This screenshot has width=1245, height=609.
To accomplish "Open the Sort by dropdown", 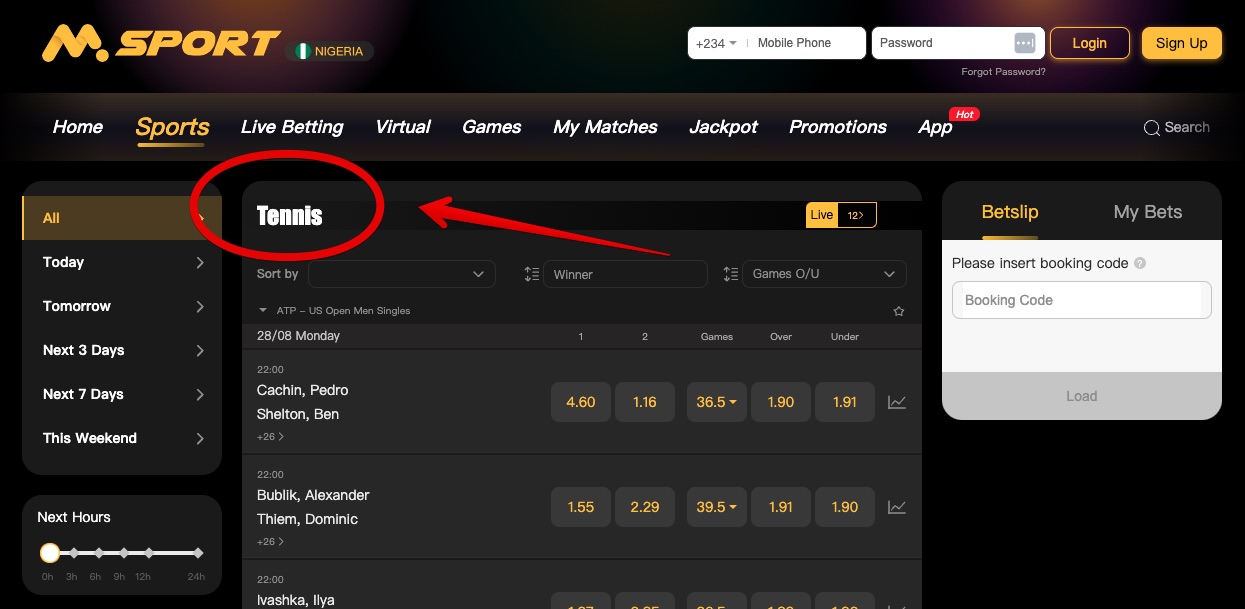I will (402, 274).
